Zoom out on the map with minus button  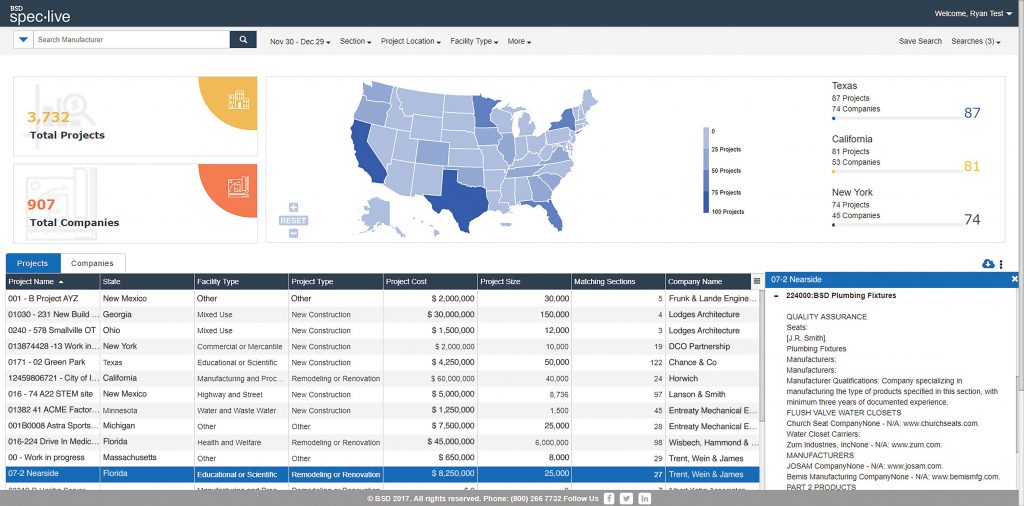click(293, 233)
